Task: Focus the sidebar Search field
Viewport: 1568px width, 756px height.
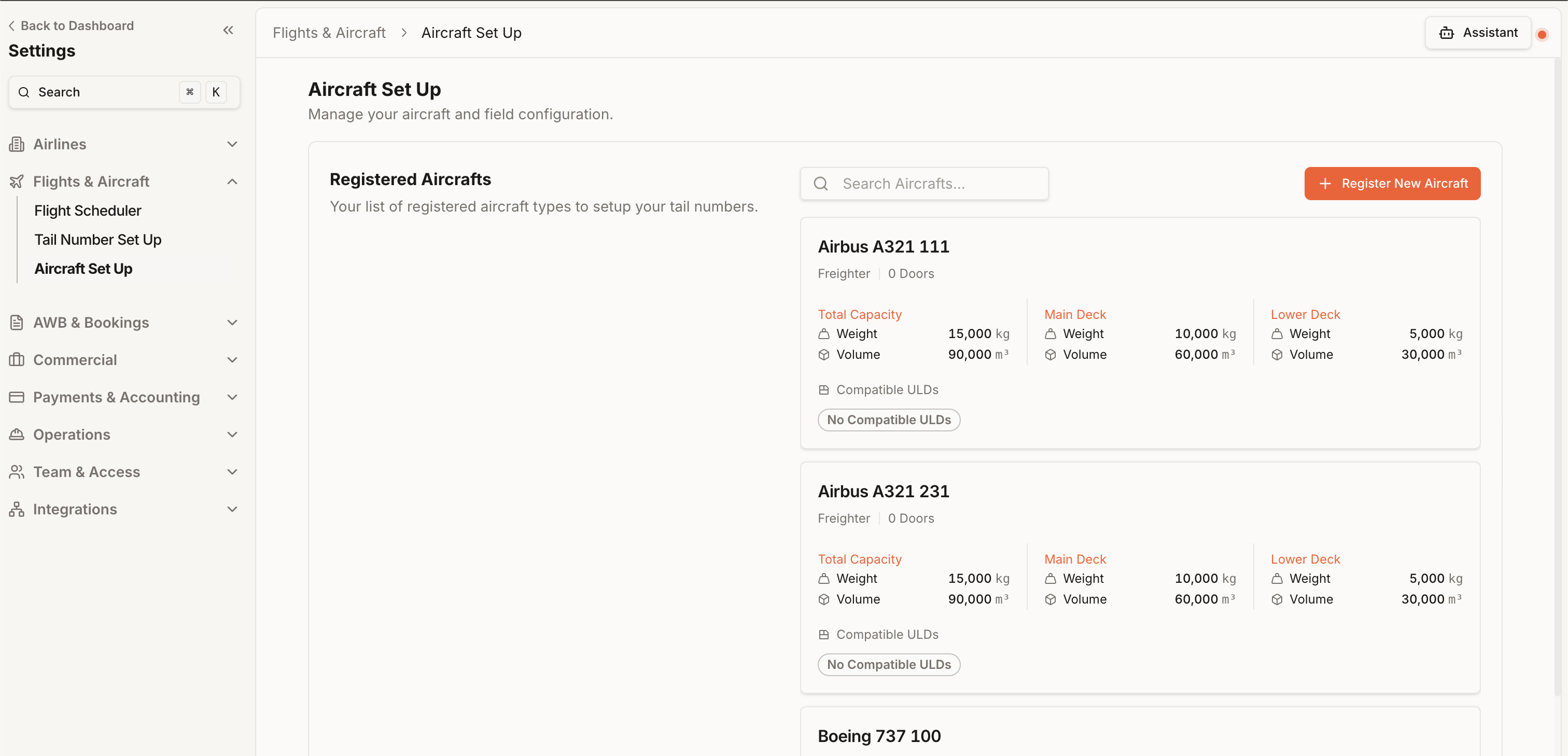Action: (x=124, y=92)
